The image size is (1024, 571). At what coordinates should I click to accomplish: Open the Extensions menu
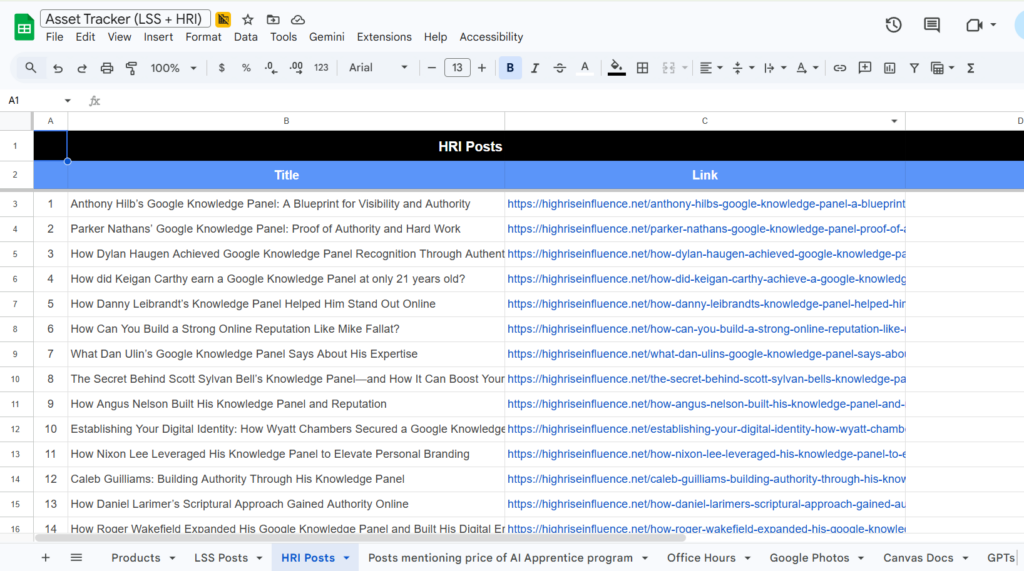(384, 37)
